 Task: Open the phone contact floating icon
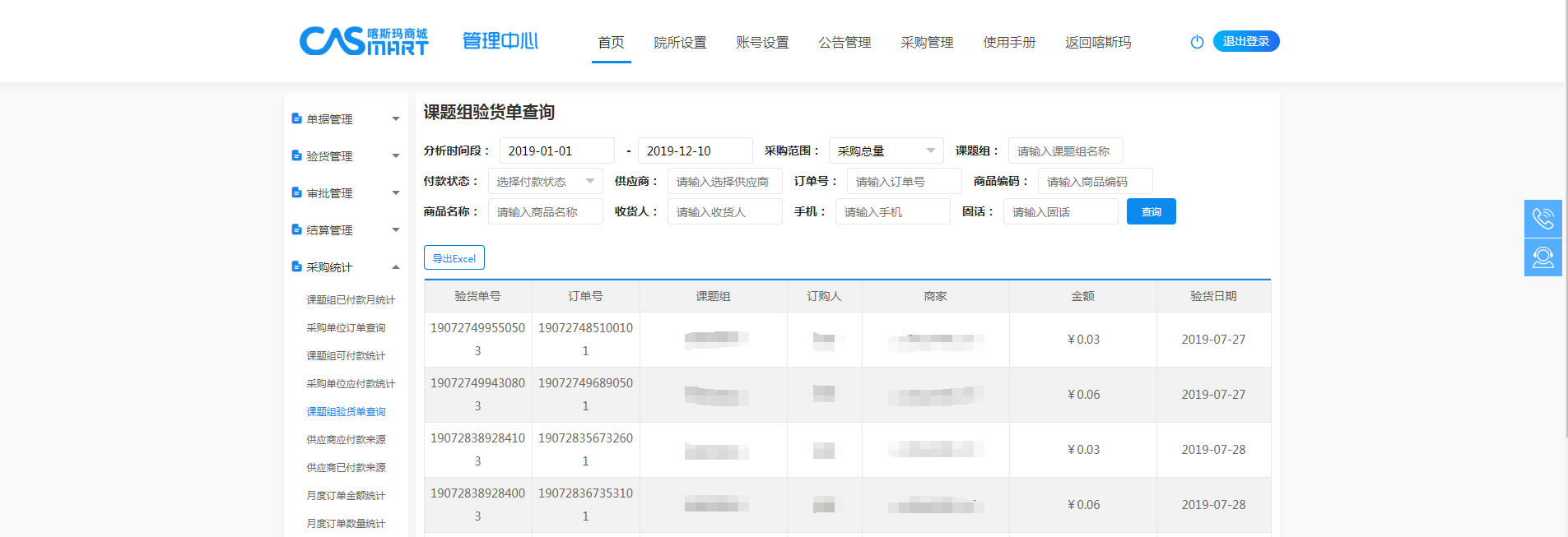click(1542, 219)
